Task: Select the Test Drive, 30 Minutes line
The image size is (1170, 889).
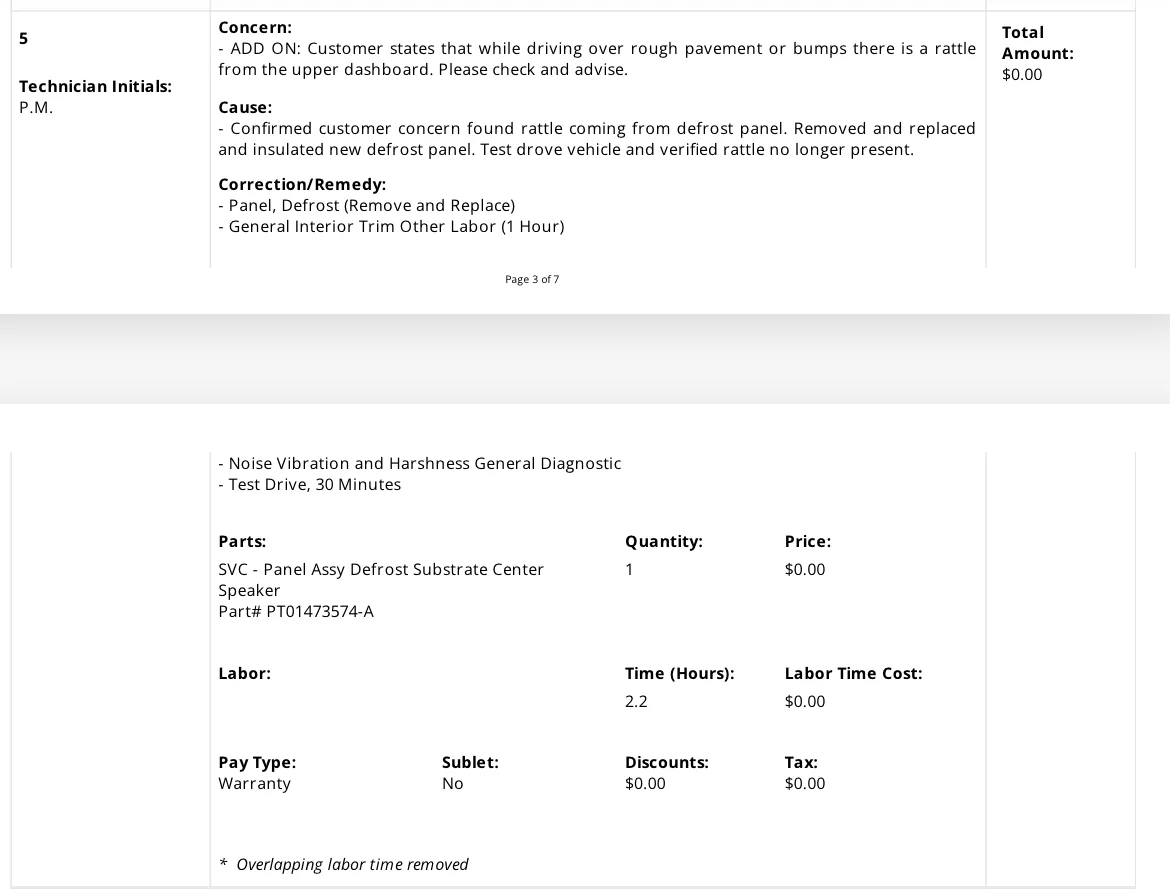Action: (x=310, y=484)
